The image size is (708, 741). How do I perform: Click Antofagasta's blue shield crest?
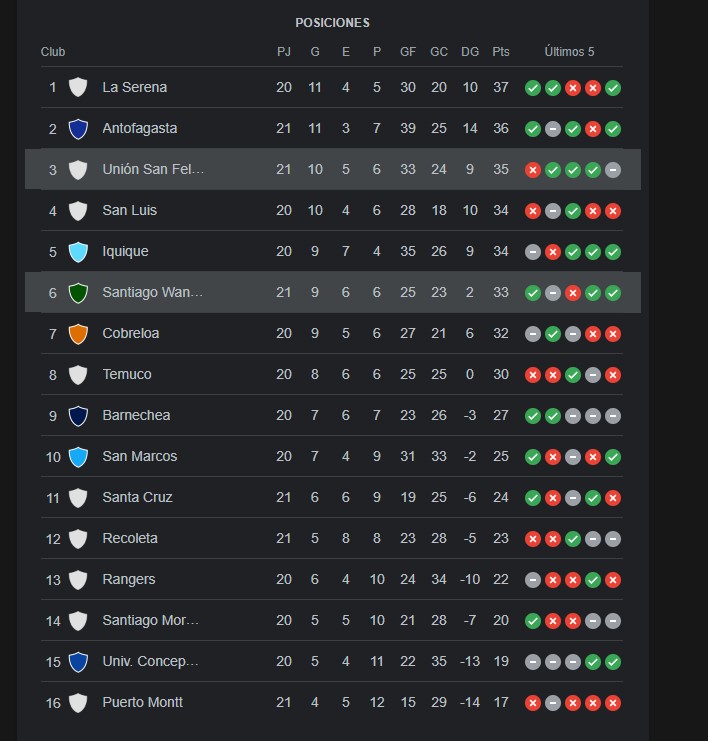[78, 129]
